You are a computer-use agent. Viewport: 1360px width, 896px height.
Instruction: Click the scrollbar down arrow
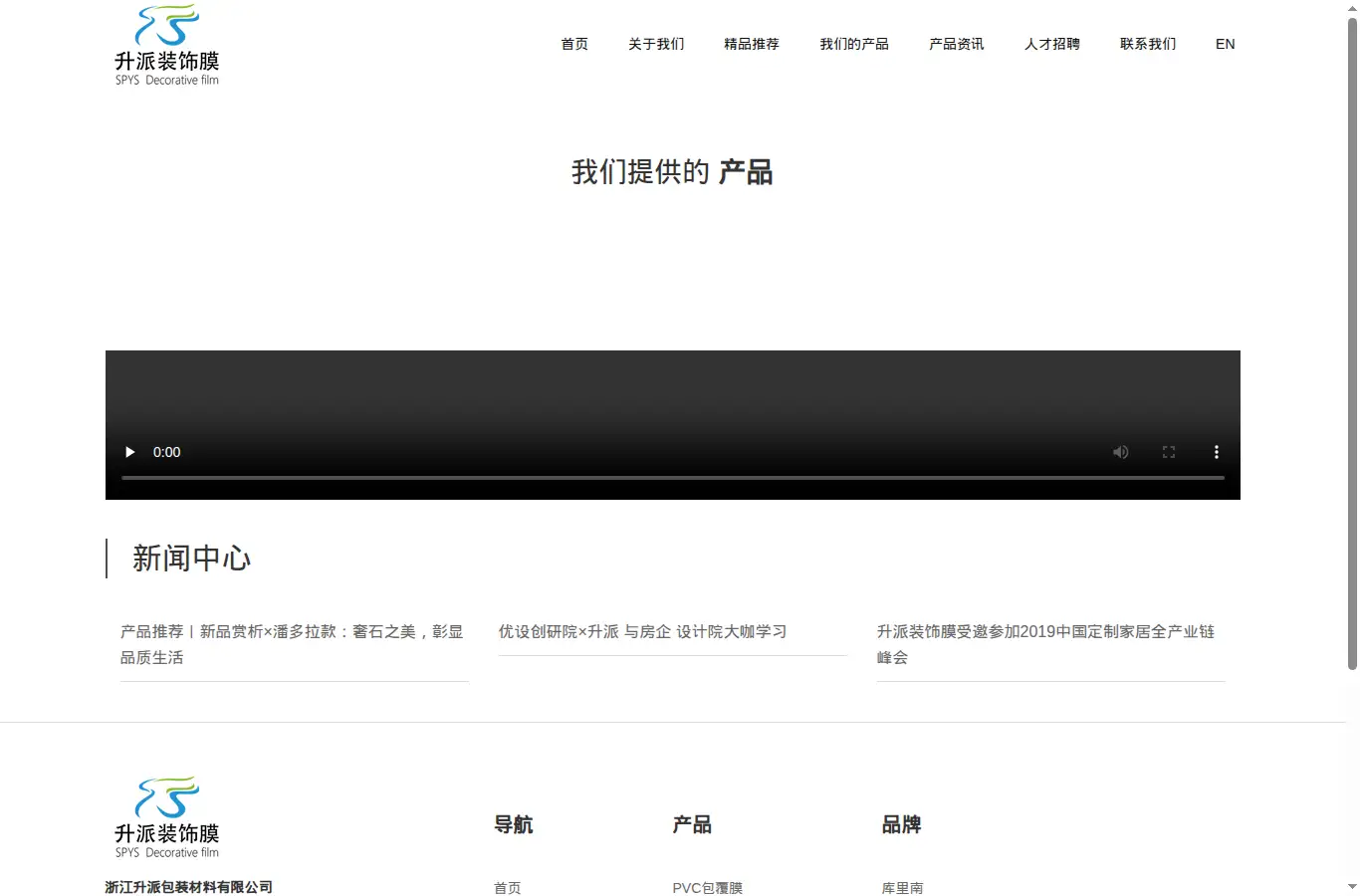pyautogui.click(x=1352, y=886)
